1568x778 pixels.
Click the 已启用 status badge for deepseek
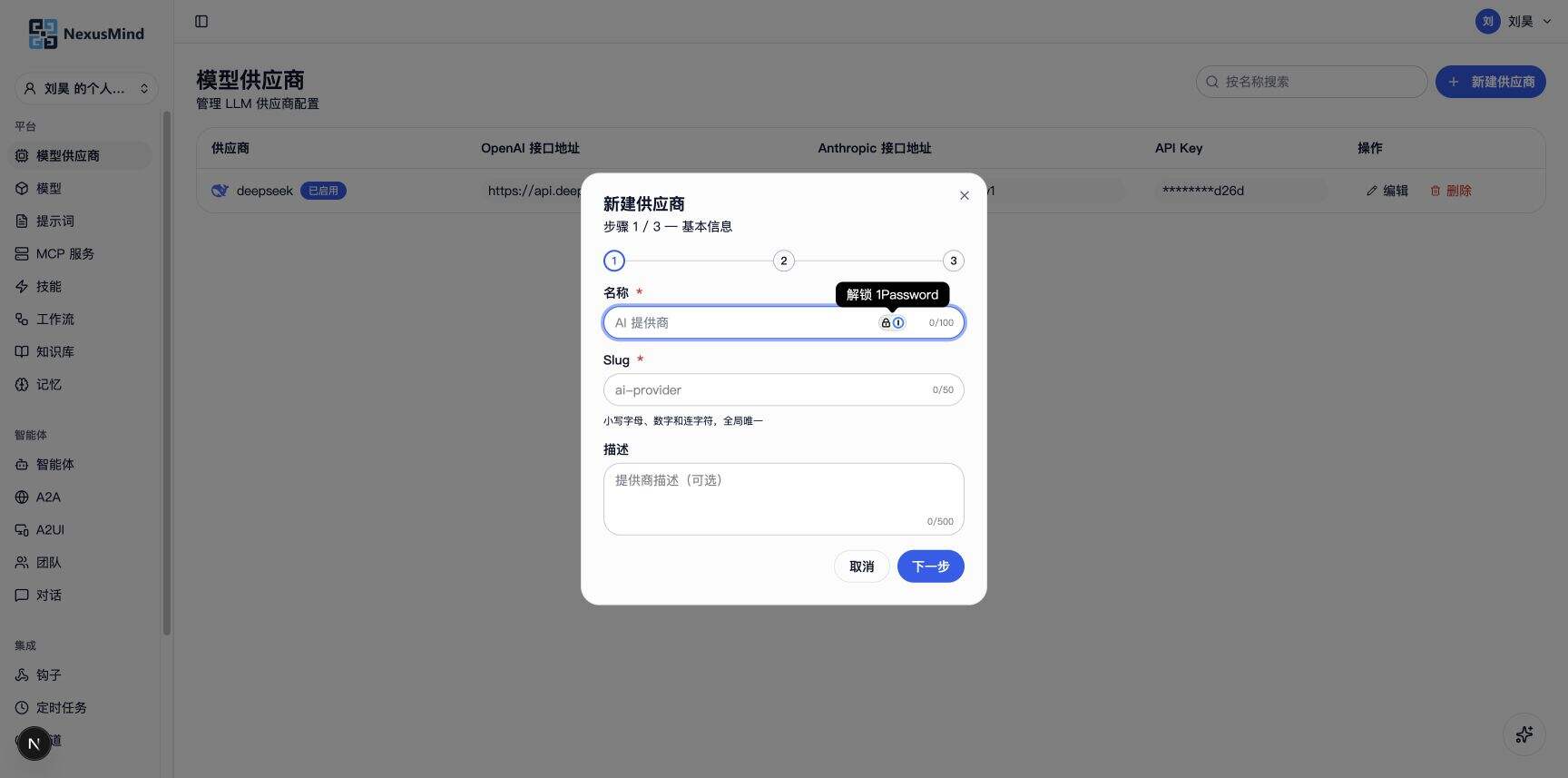click(323, 191)
